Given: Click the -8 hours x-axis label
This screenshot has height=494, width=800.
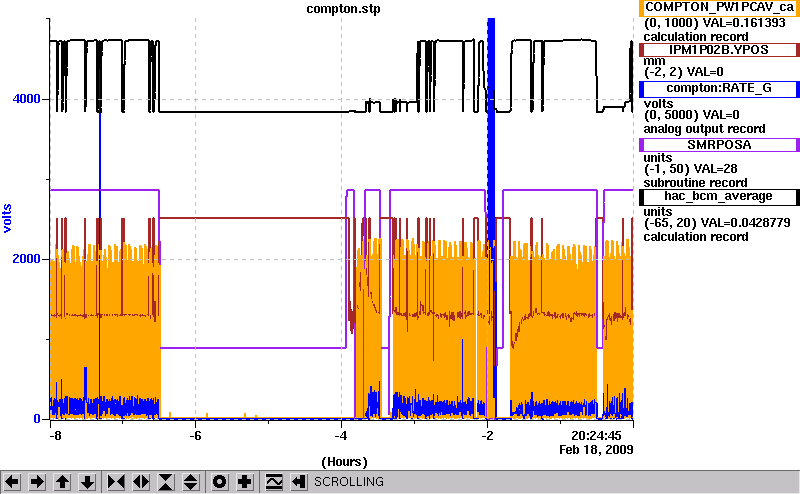Looking at the screenshot, I should [x=55, y=436].
